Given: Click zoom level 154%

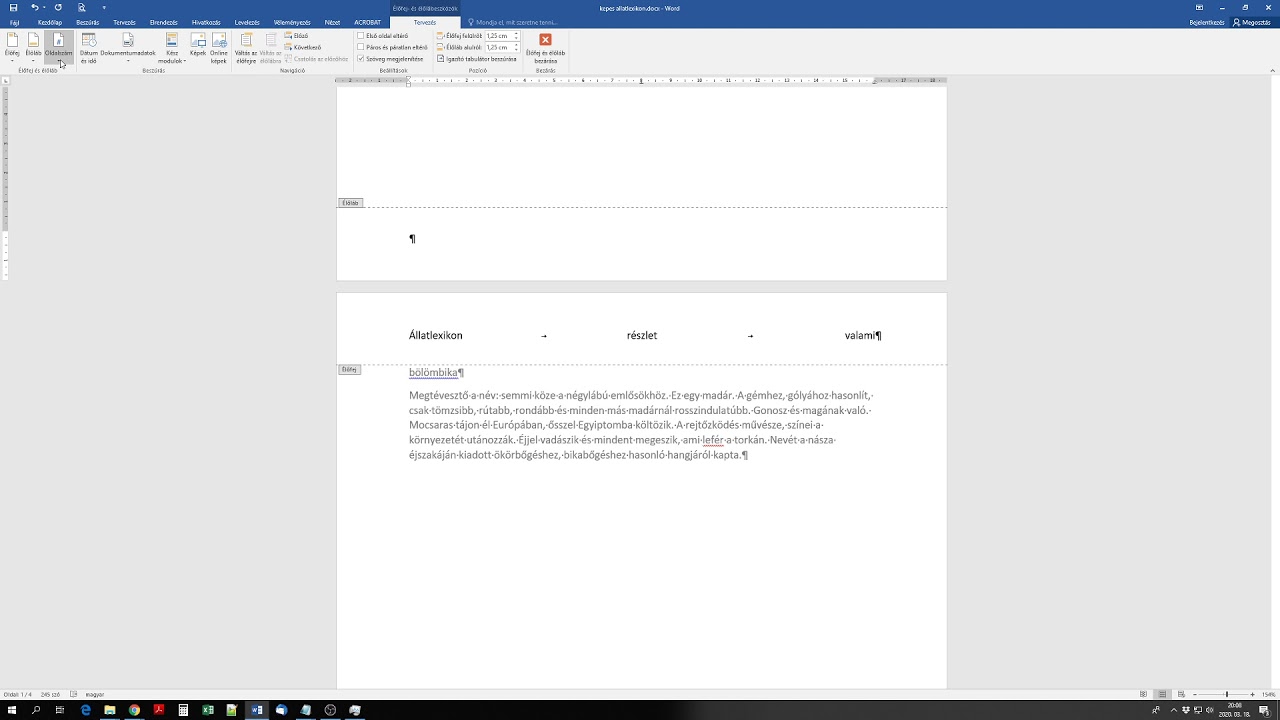Looking at the screenshot, I should click(1268, 694).
